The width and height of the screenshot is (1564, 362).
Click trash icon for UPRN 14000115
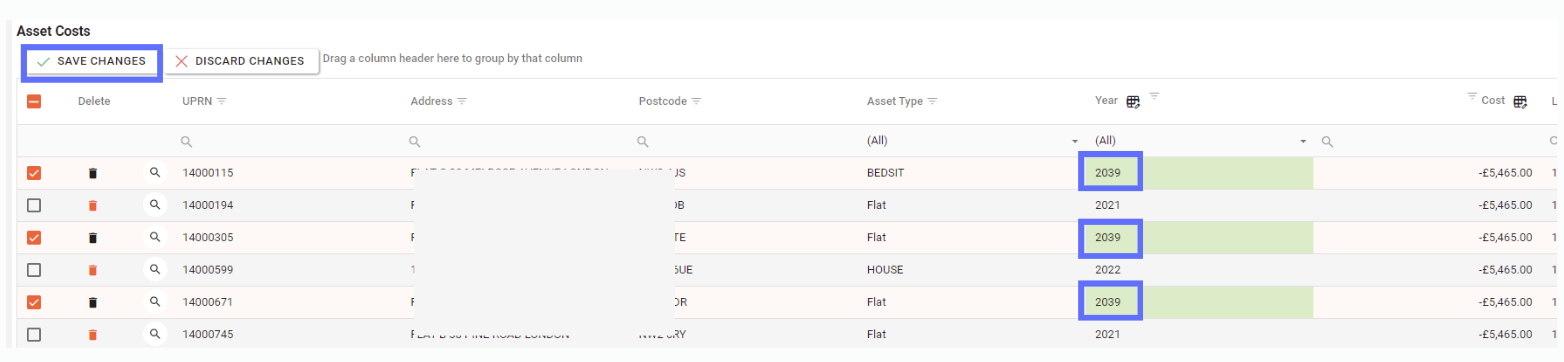point(93,173)
